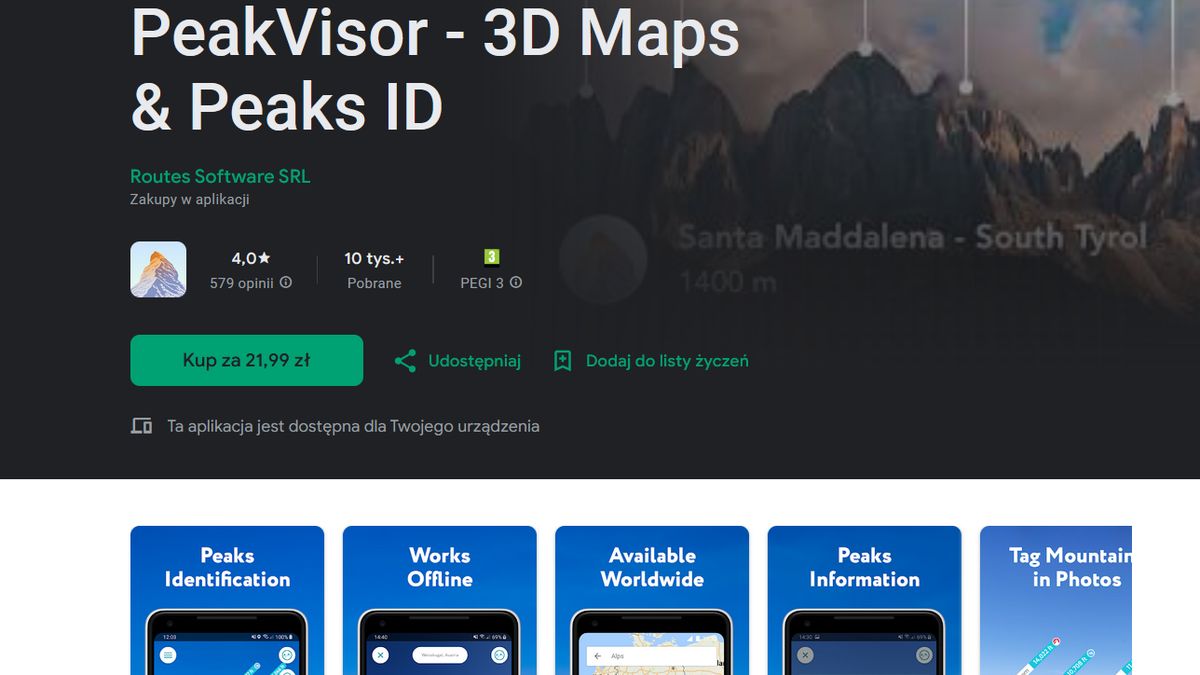1200x675 pixels.
Task: Open the PEGI 3 info icon
Action: tap(516, 283)
